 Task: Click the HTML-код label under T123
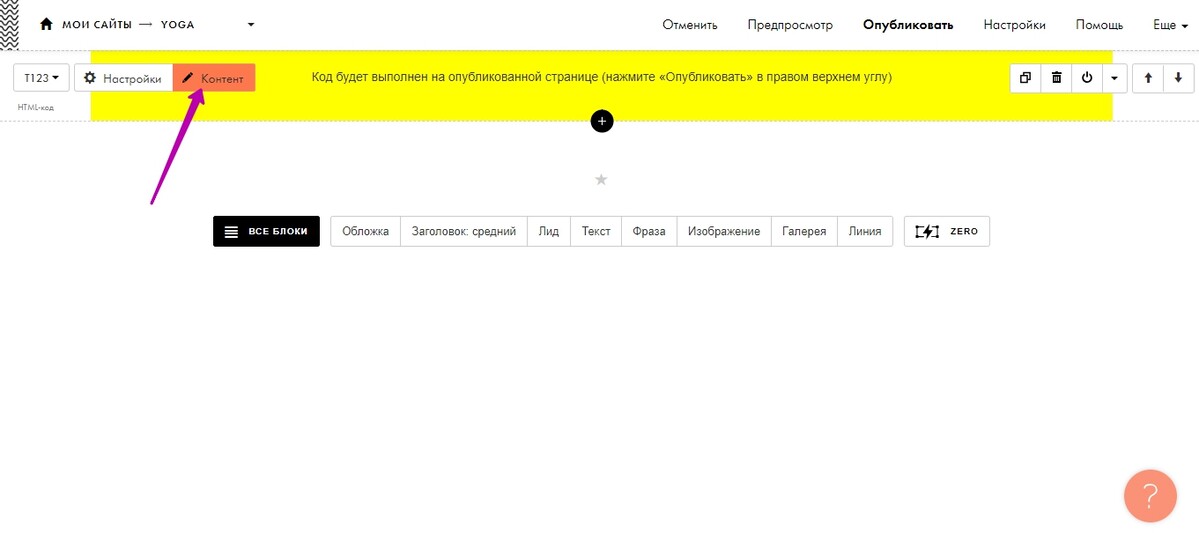35,107
